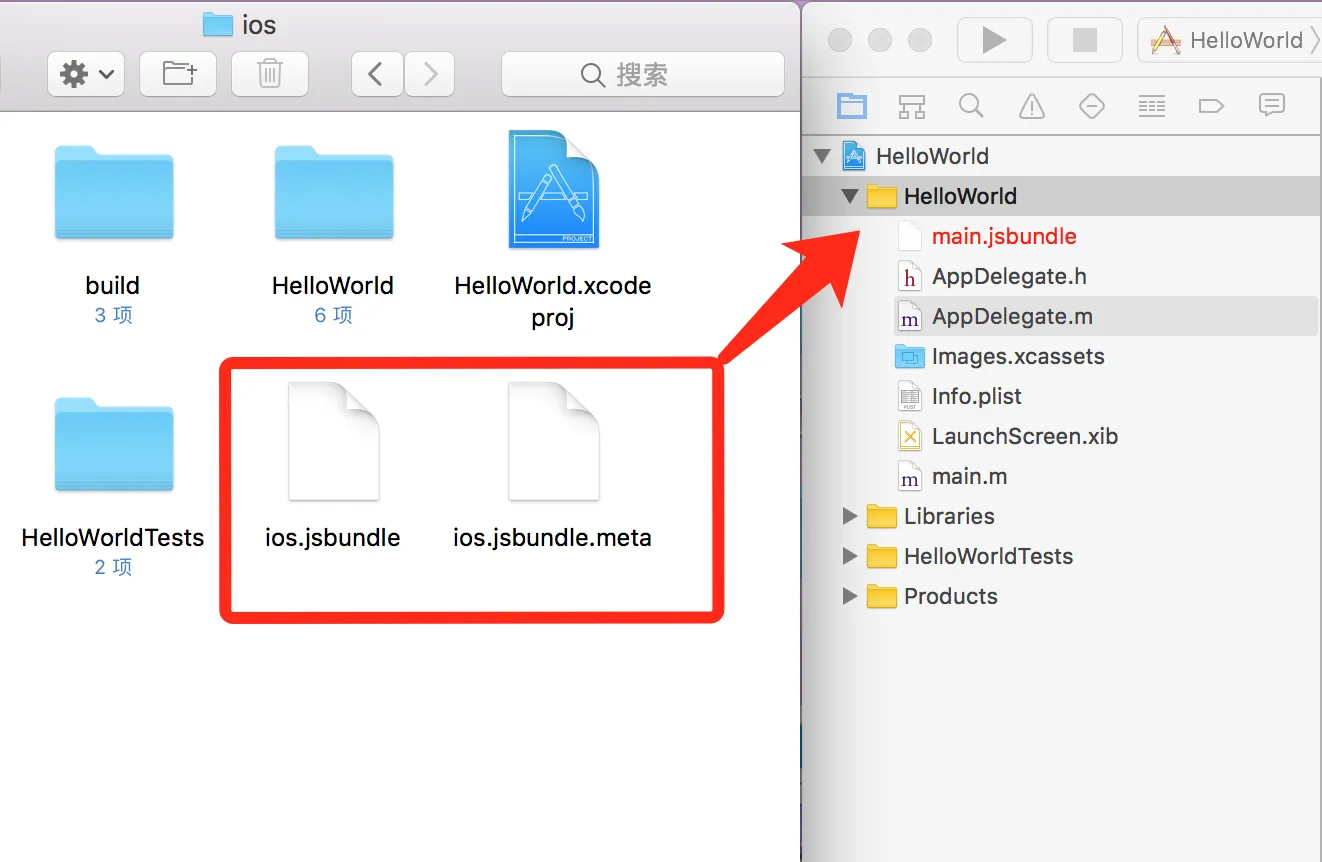Click the Xcode window minimize button

click(x=880, y=40)
